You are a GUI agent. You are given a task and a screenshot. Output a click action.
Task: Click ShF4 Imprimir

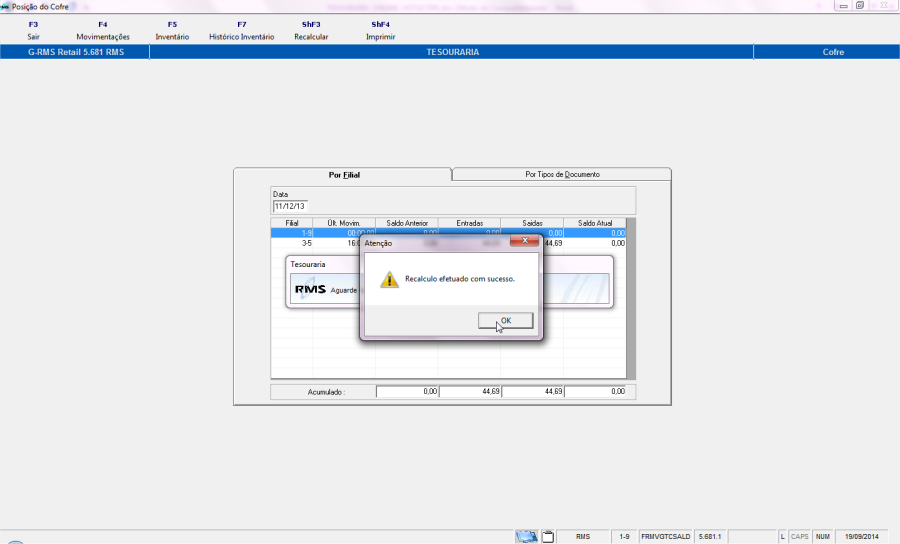point(381,30)
